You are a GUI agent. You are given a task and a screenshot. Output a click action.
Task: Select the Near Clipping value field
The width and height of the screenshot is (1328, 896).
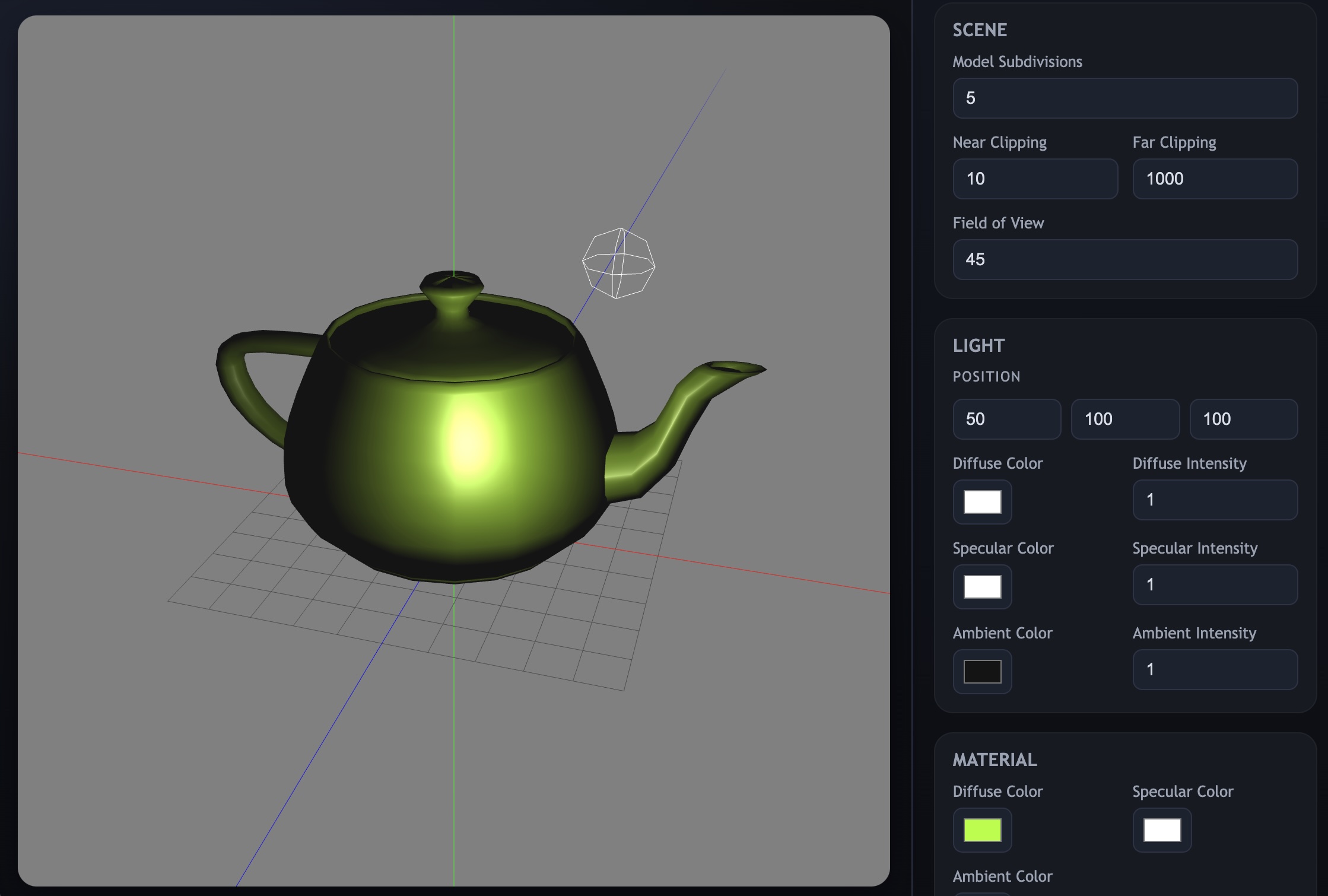(x=1035, y=179)
